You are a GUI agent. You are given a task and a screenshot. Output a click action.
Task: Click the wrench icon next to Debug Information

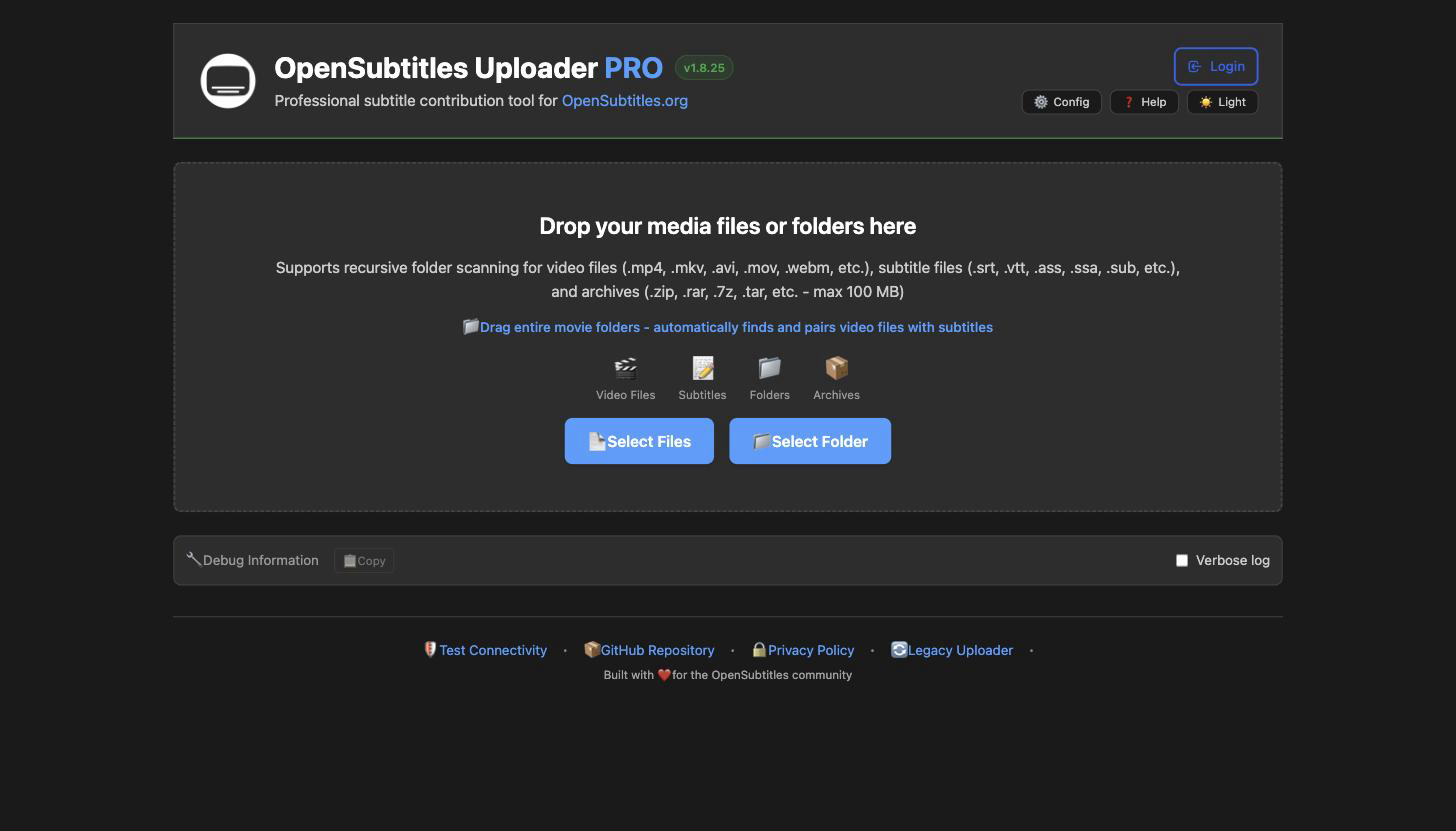coord(194,559)
